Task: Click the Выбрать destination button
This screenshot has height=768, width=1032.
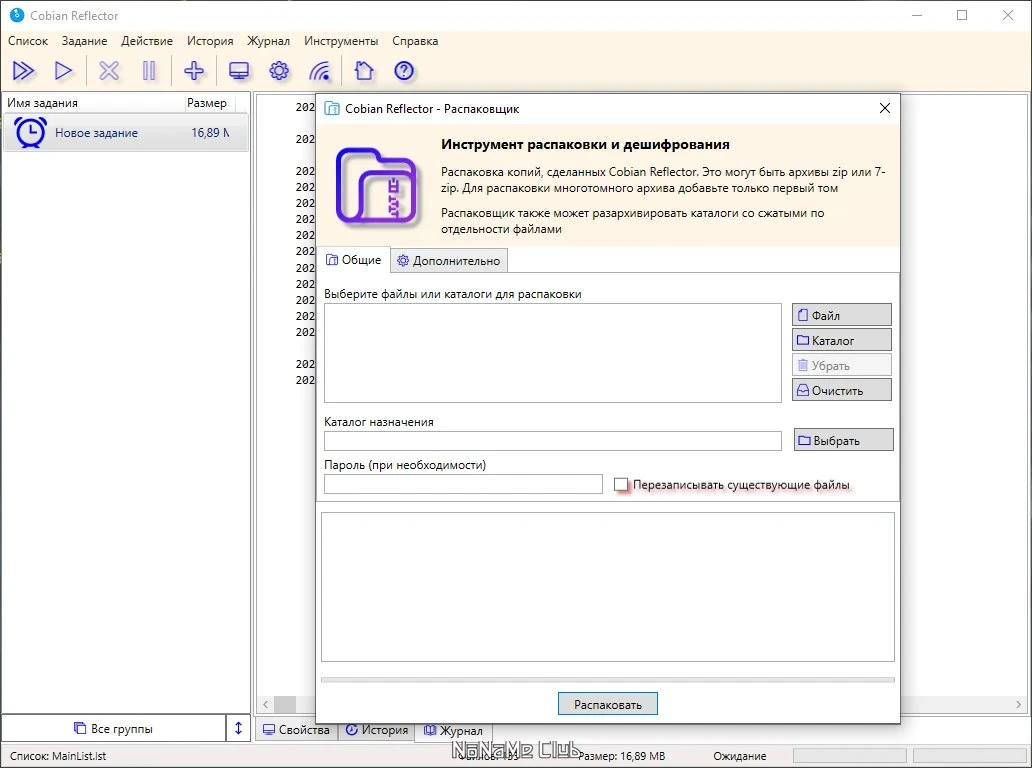Action: pos(844,440)
